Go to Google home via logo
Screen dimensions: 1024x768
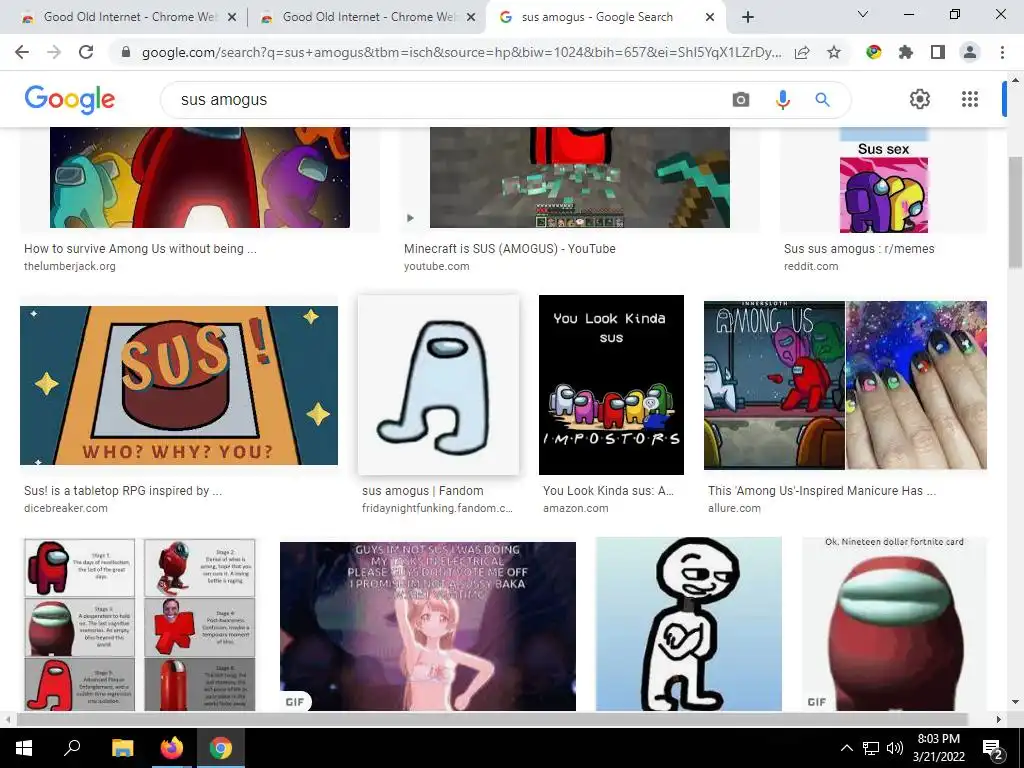70,100
